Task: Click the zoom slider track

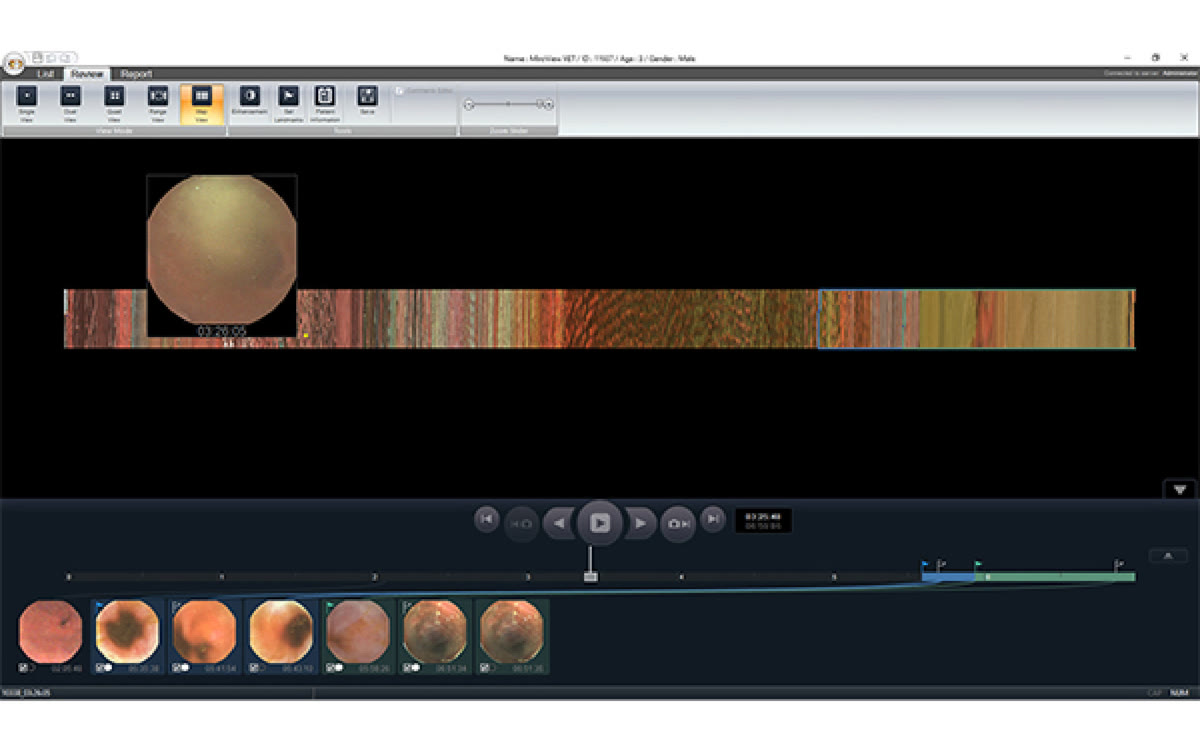Action: pos(508,103)
